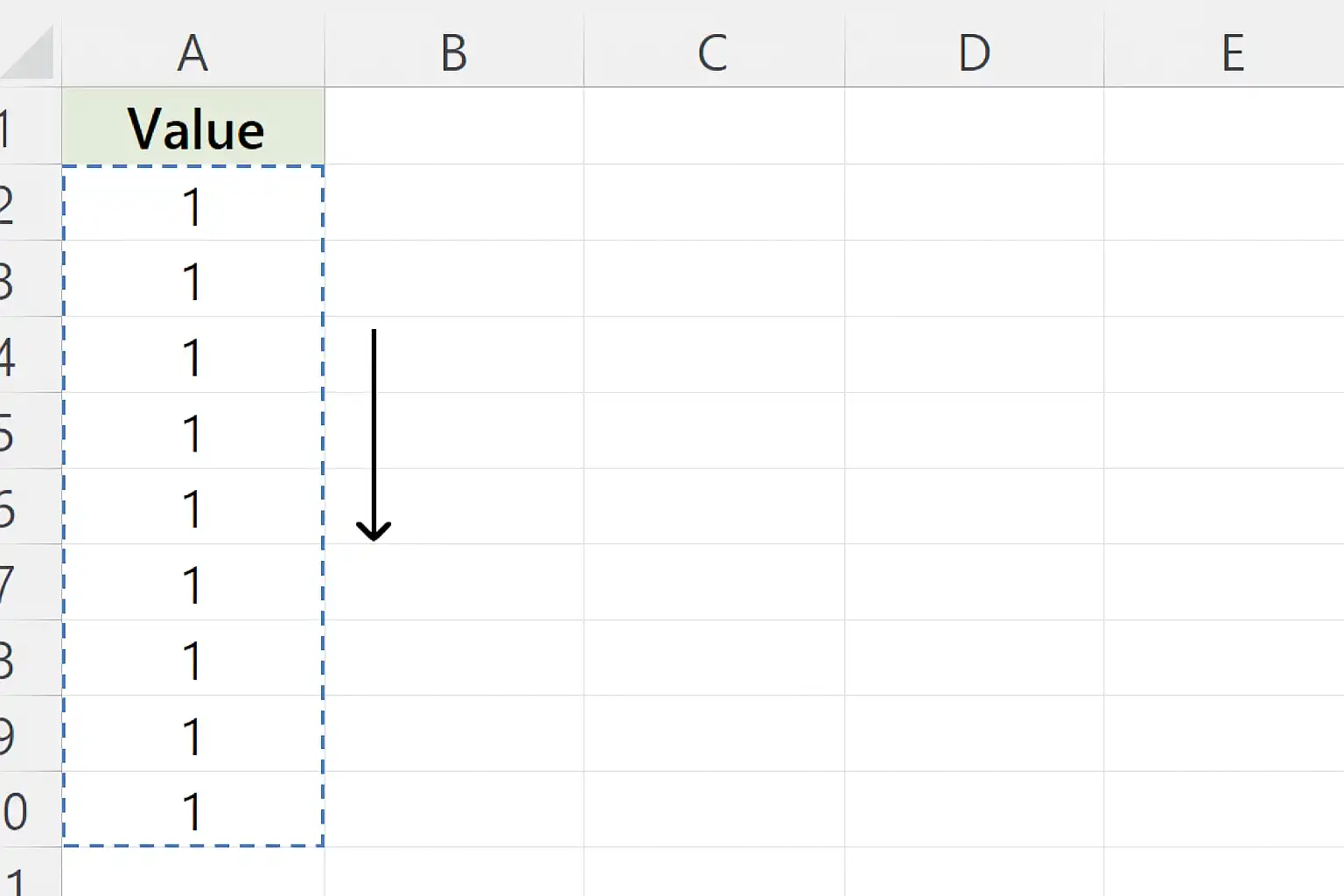Click empty cell B8
Viewport: 1344px width, 896px height.
(453, 658)
